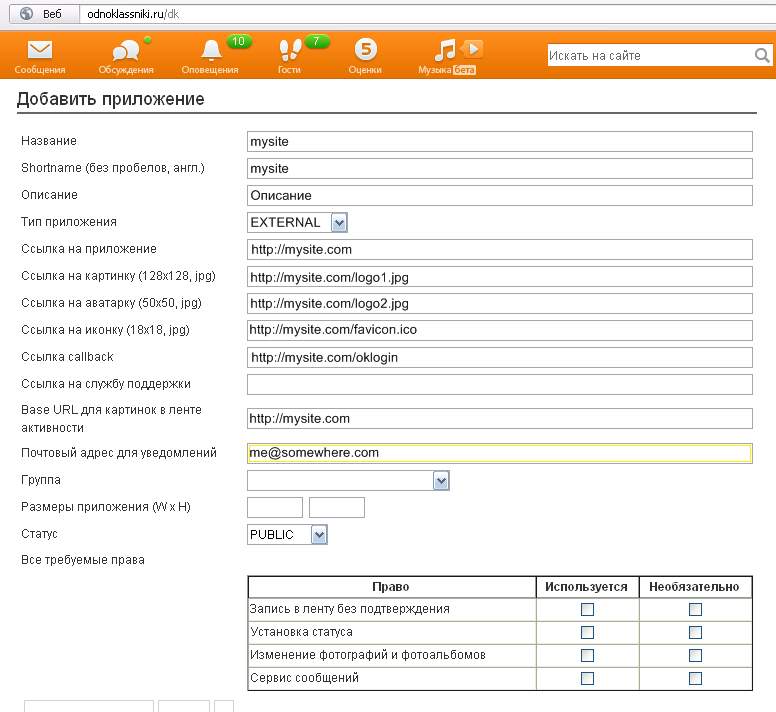The width and height of the screenshot is (776, 712).
Task: Check Необязательно for Сервис сообщений
Action: 695,678
